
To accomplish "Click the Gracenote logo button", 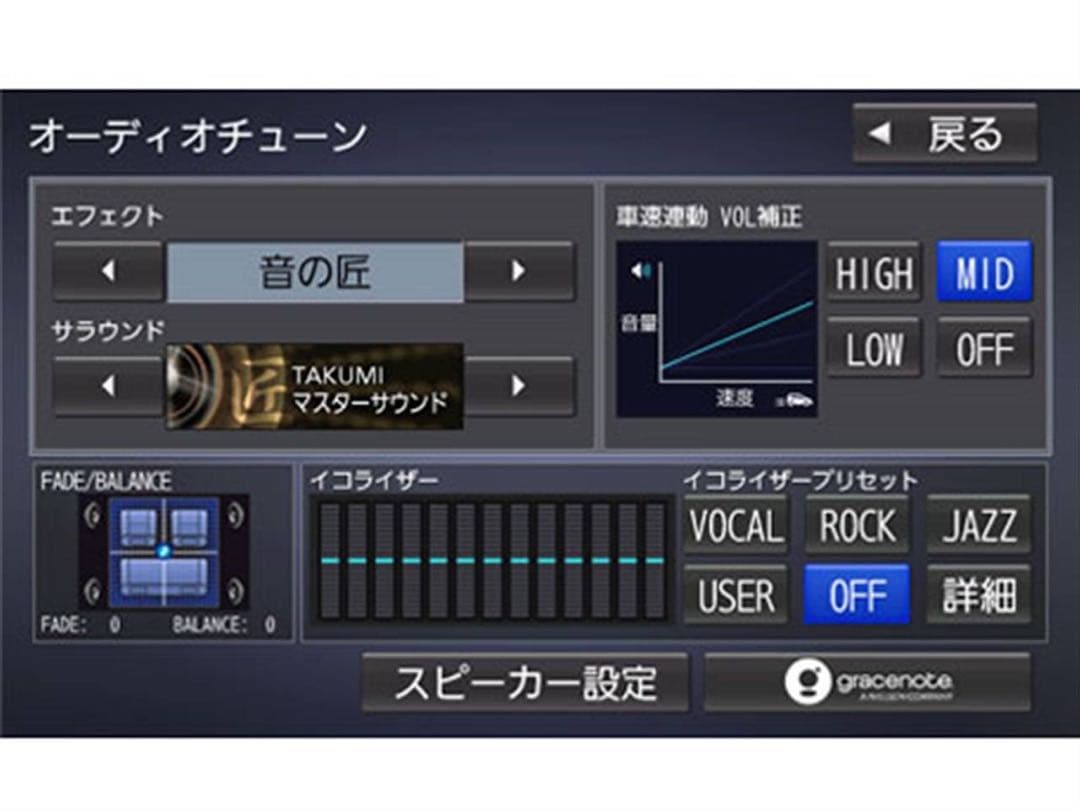I will [x=866, y=683].
